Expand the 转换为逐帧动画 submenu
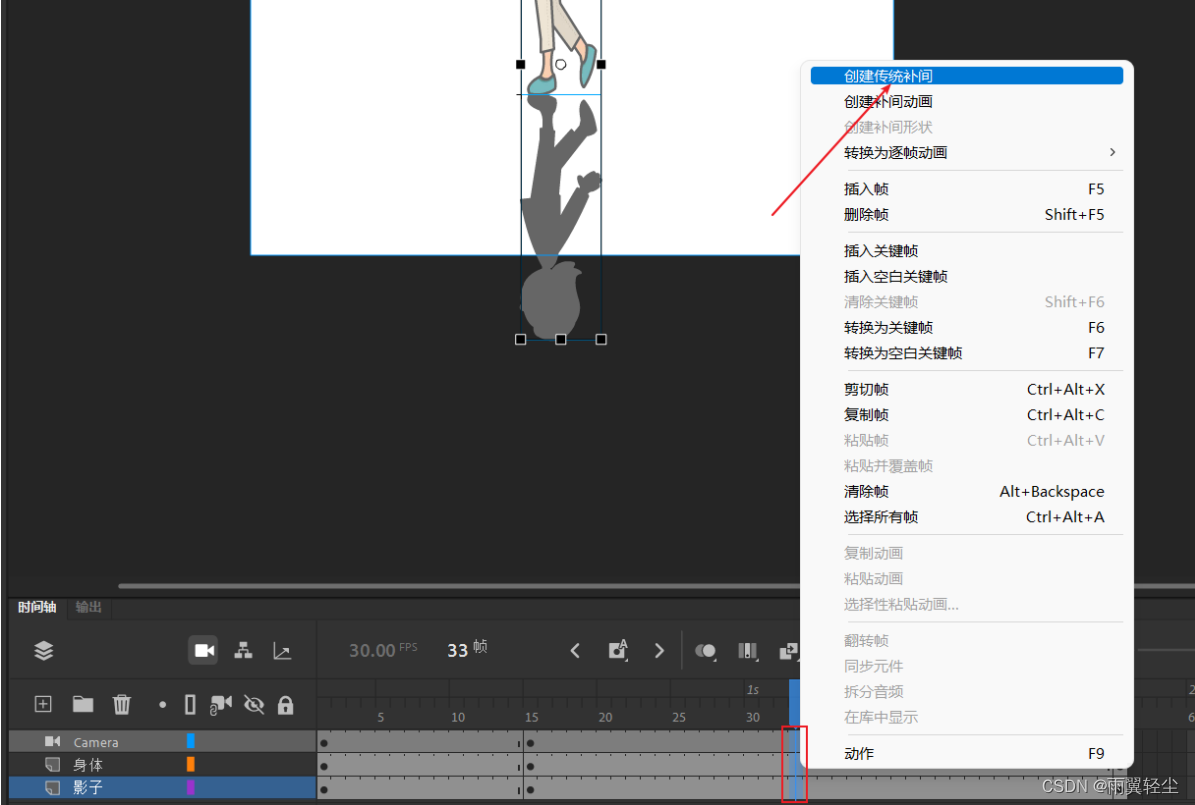 [1111, 152]
